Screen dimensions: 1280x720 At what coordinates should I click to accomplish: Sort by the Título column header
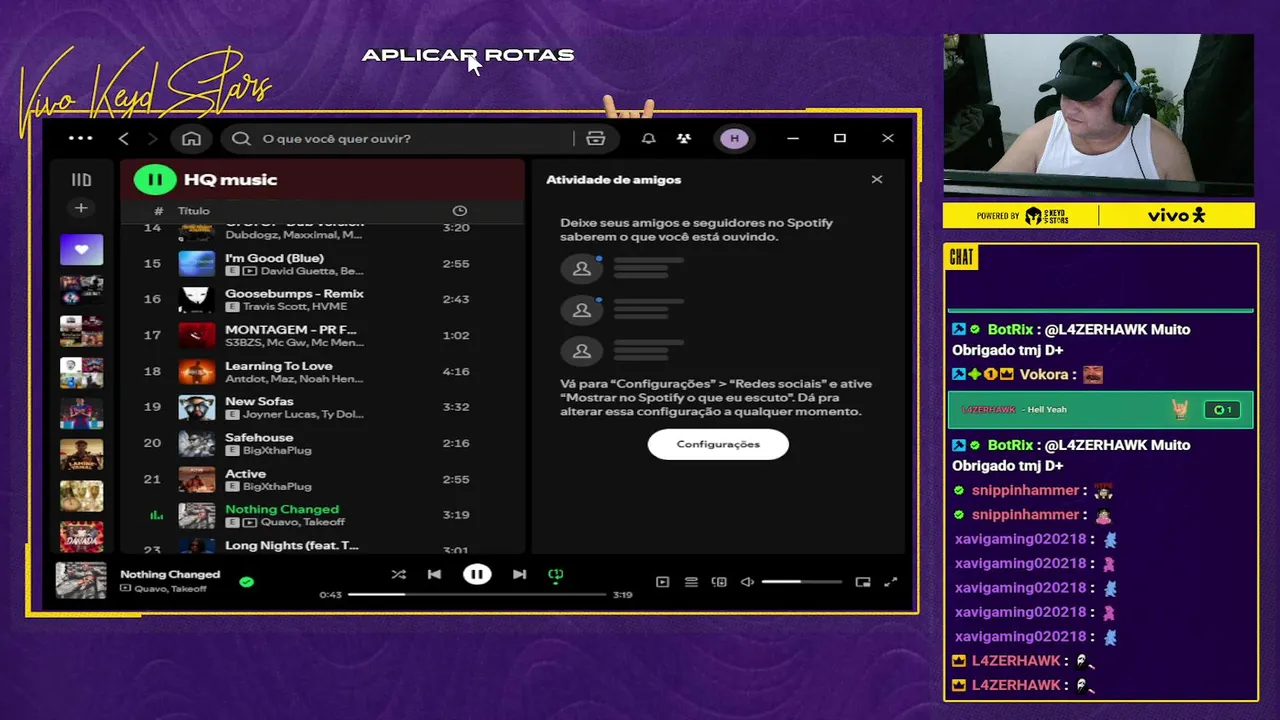coord(194,211)
